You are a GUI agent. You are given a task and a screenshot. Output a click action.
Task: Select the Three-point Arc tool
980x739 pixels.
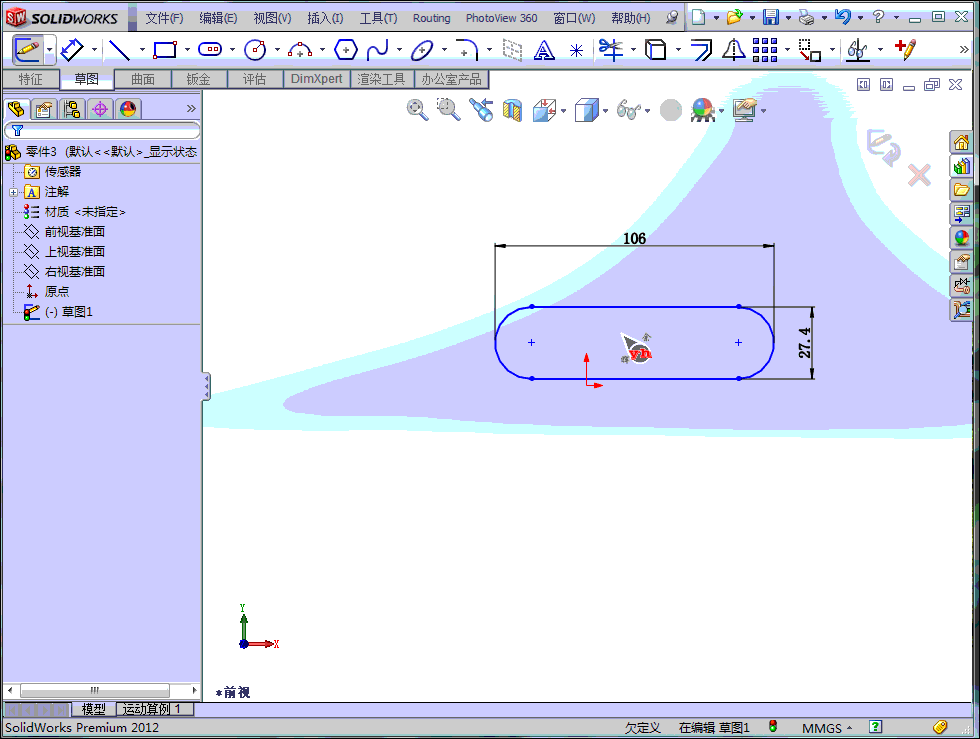[x=300, y=49]
